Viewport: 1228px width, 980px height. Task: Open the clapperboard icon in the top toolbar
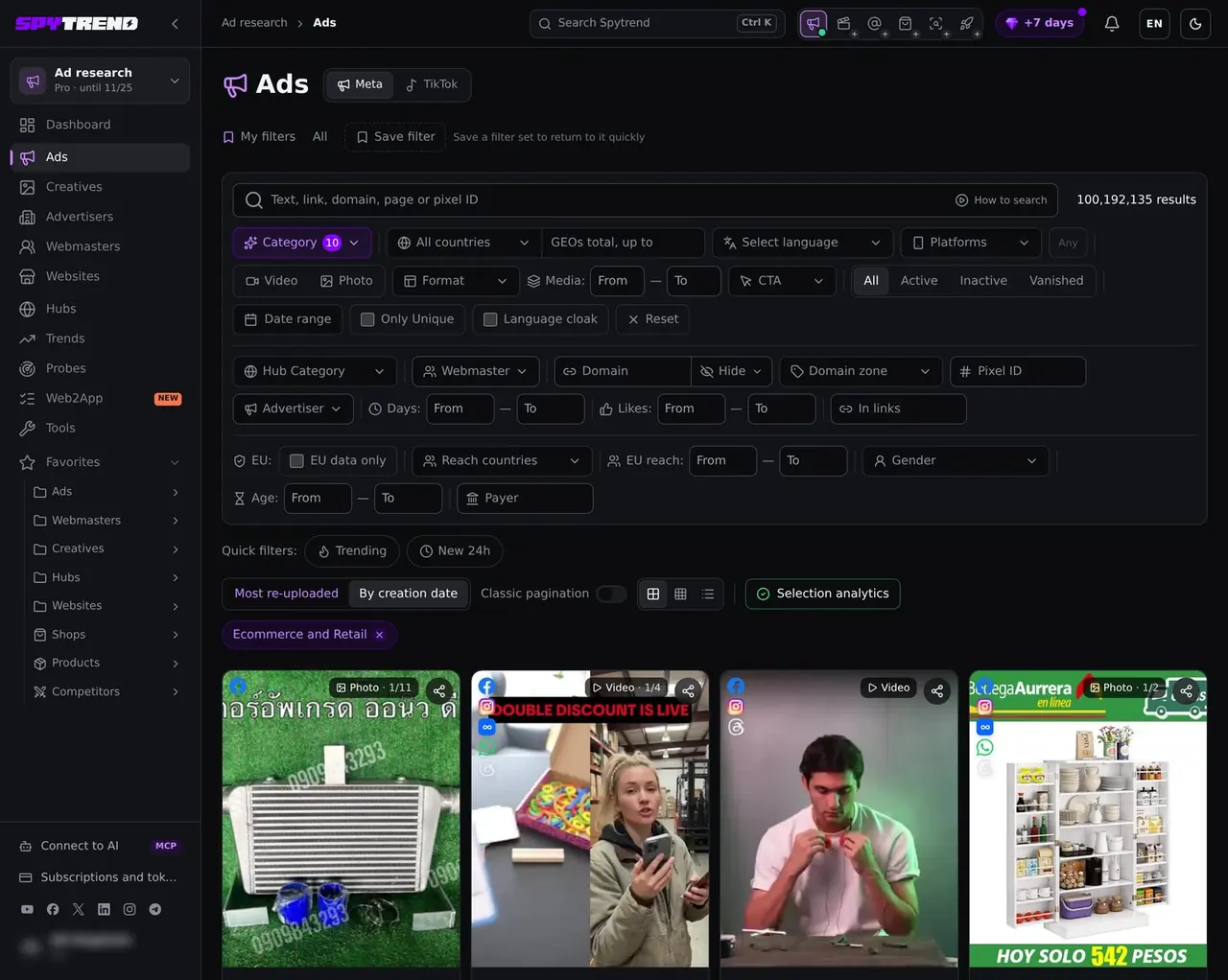[844, 23]
